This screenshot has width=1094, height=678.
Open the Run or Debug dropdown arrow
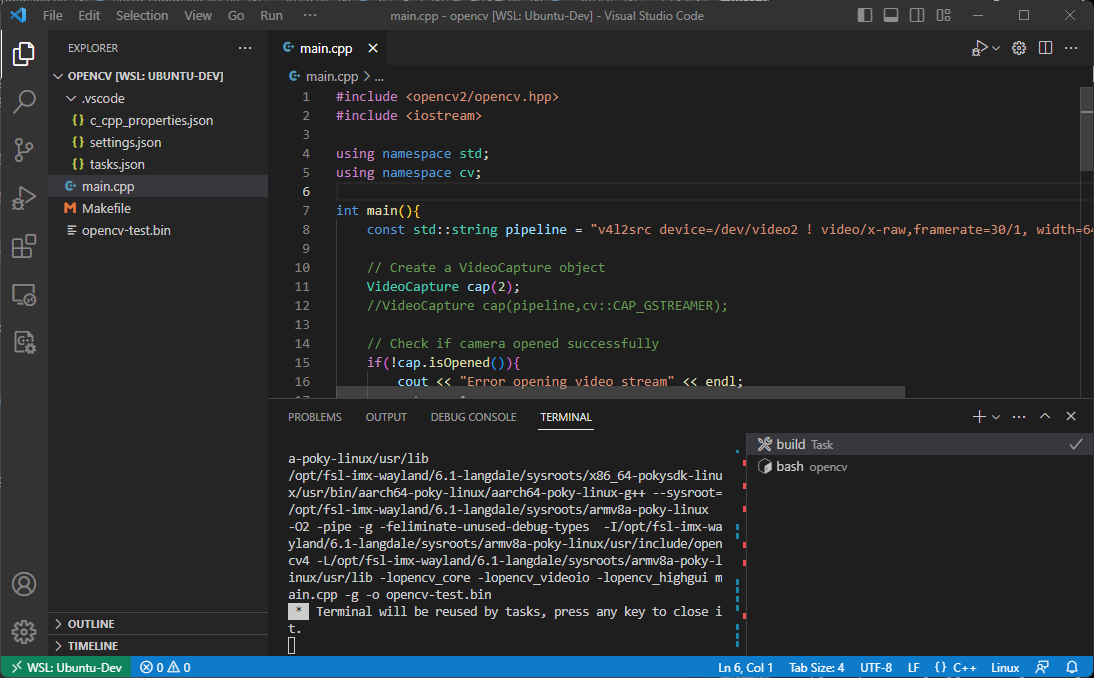996,48
